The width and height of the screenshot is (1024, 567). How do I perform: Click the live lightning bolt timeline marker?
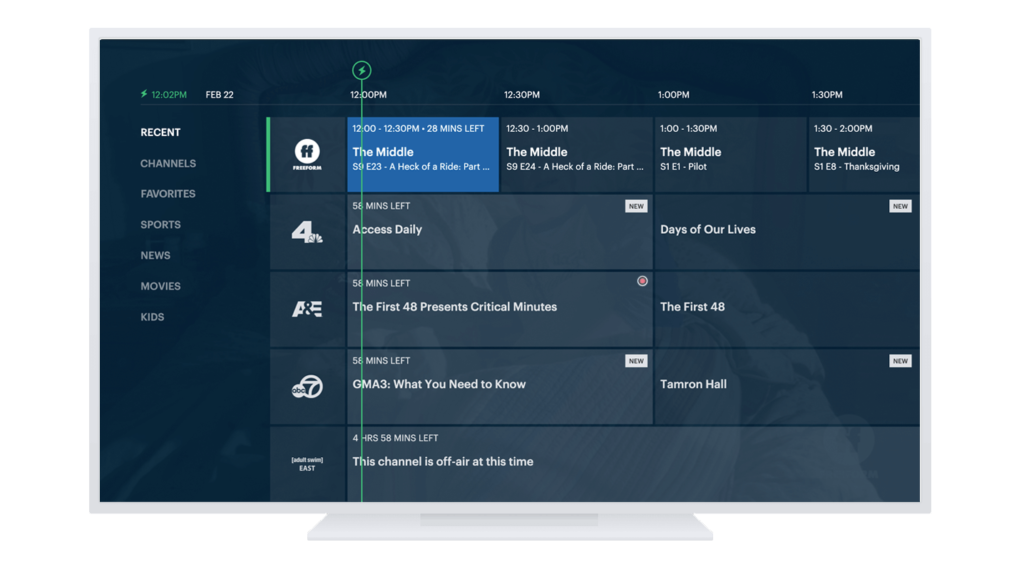click(362, 71)
